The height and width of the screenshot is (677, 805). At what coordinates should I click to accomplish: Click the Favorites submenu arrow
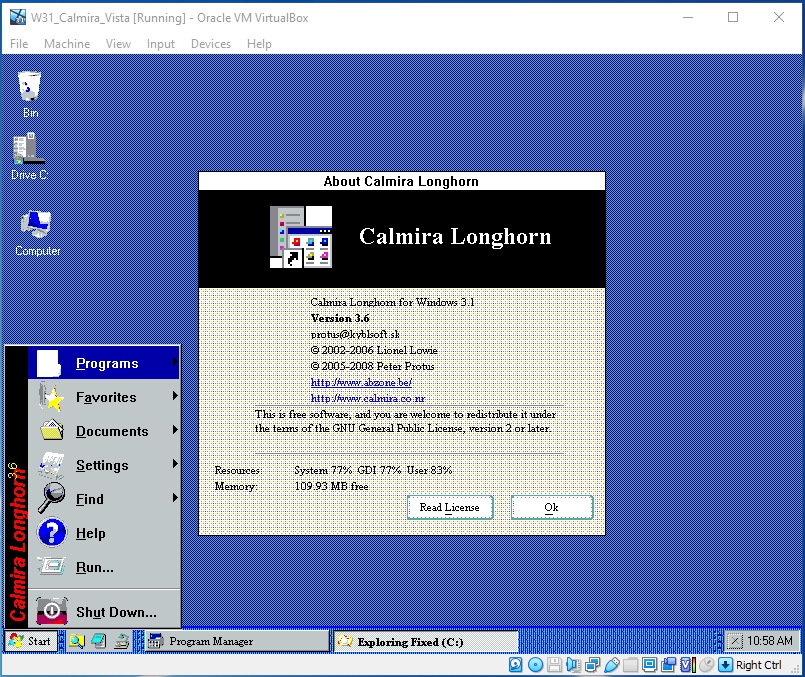click(175, 396)
